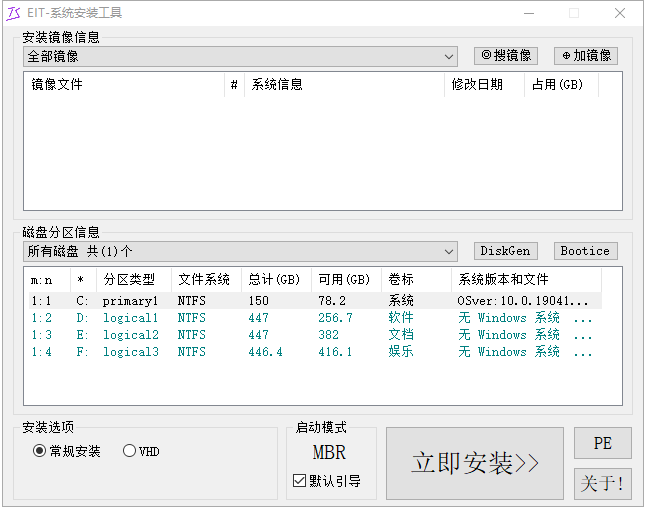The height and width of the screenshot is (509, 646).
Task: Expand the 所有磁盘 共(1)个 disk dropdown
Action: click(241, 251)
